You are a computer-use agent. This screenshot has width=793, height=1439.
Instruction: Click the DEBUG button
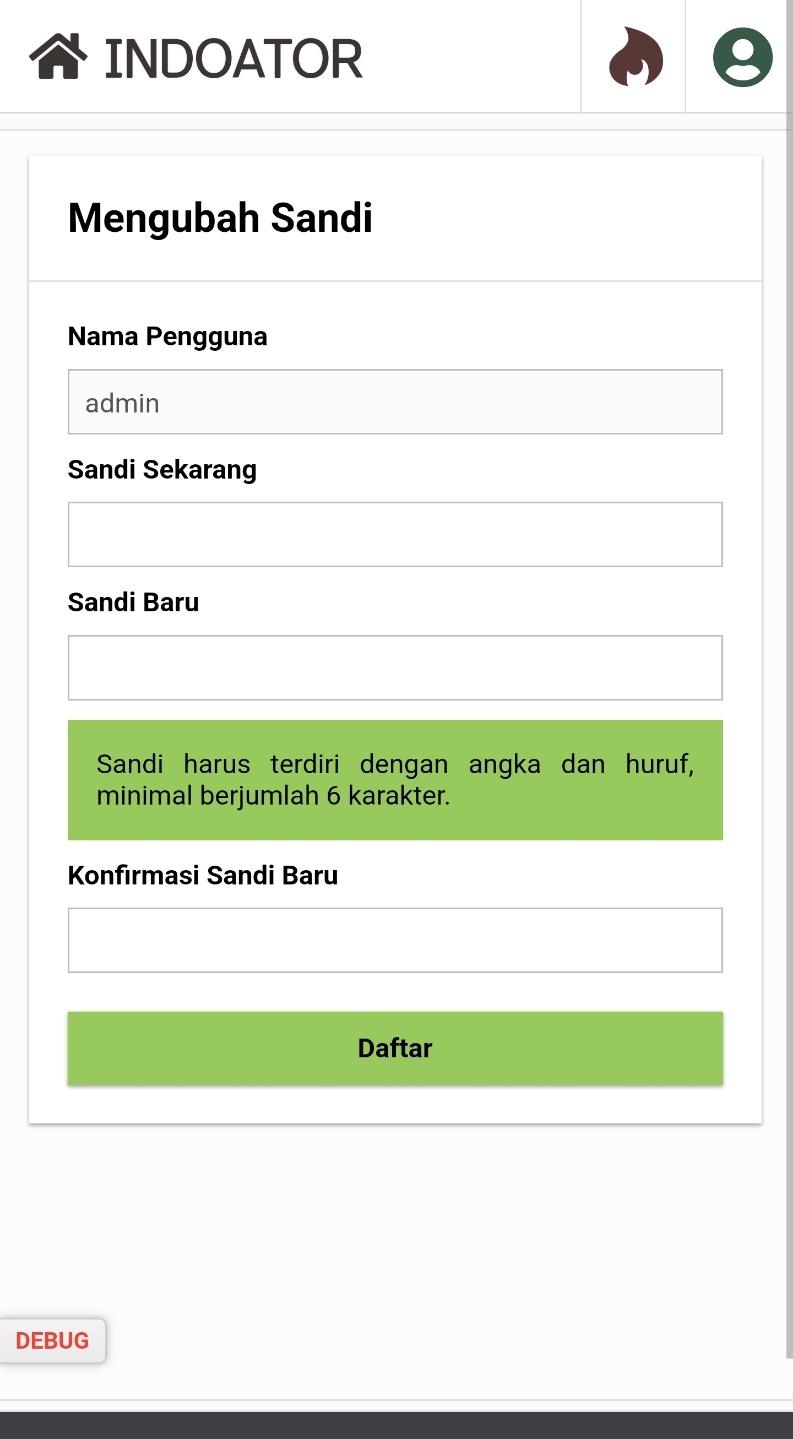[52, 1340]
